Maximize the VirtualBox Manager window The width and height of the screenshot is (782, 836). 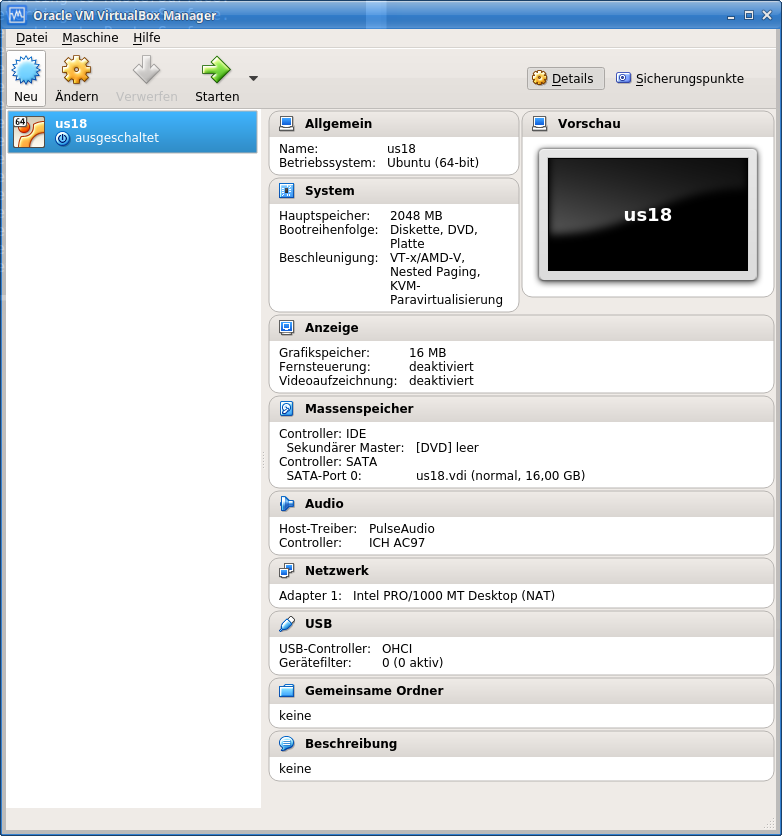click(749, 15)
